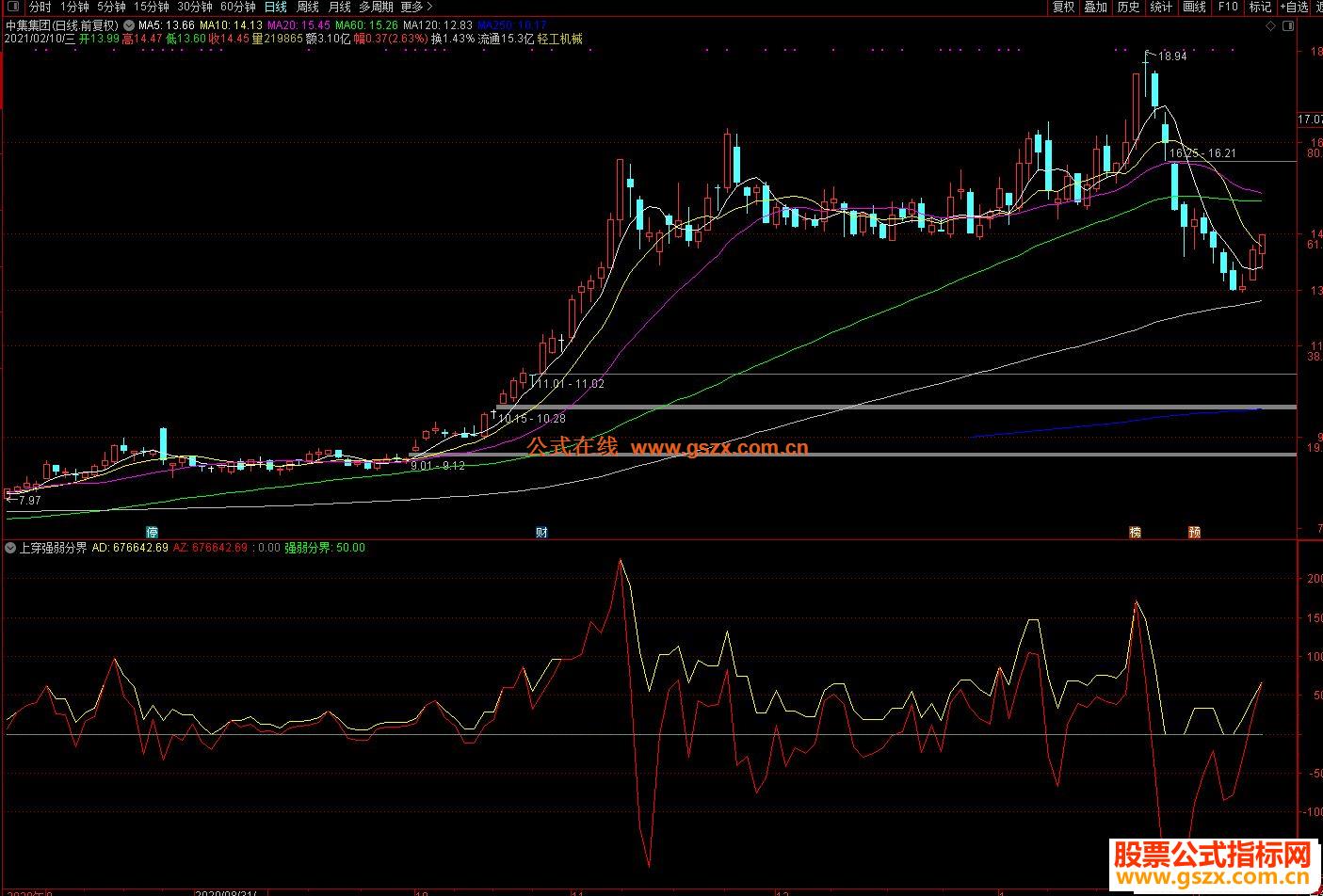The height and width of the screenshot is (896, 1323).
Task: Click the 10.15 - 10.28 gap label
Action: (x=532, y=418)
